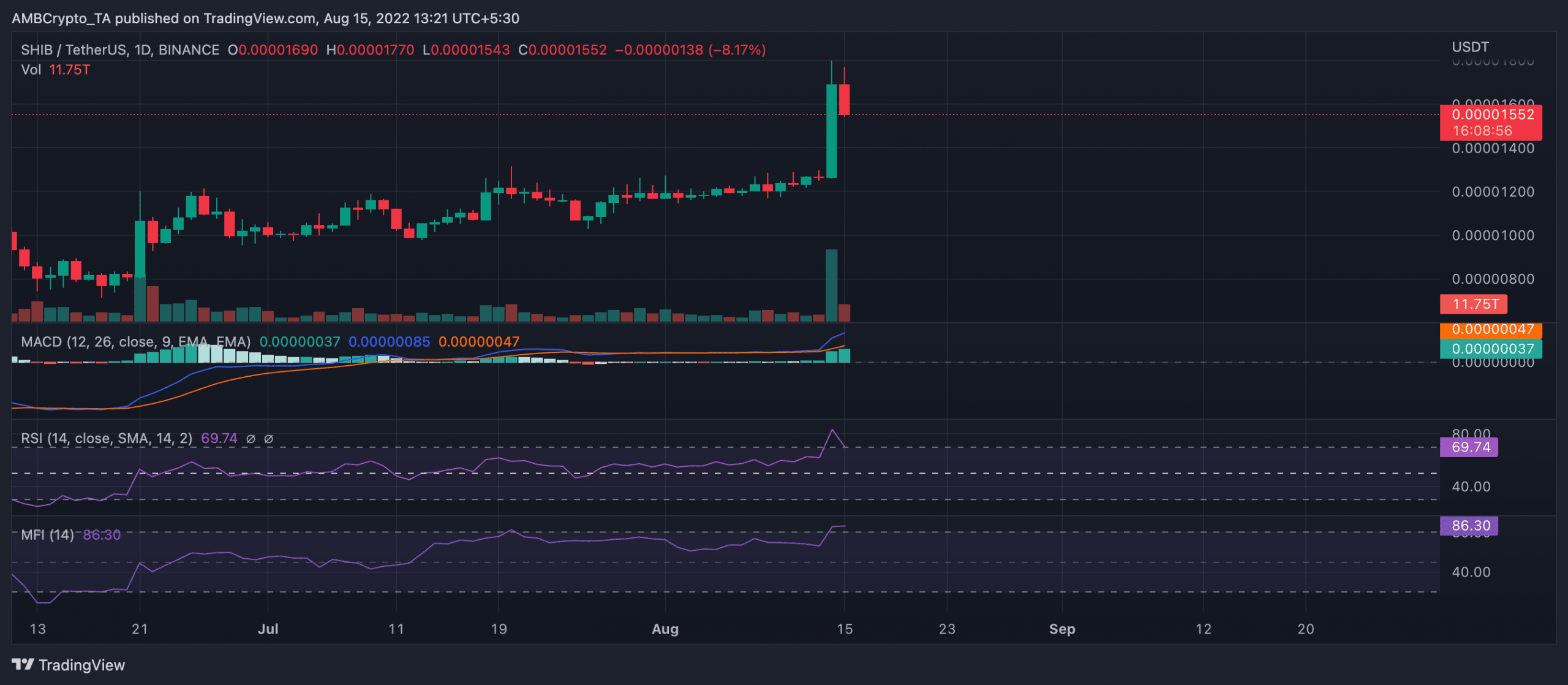Click the orange MACD legend value 0.00000047
This screenshot has height=685, width=1568.
coord(478,341)
